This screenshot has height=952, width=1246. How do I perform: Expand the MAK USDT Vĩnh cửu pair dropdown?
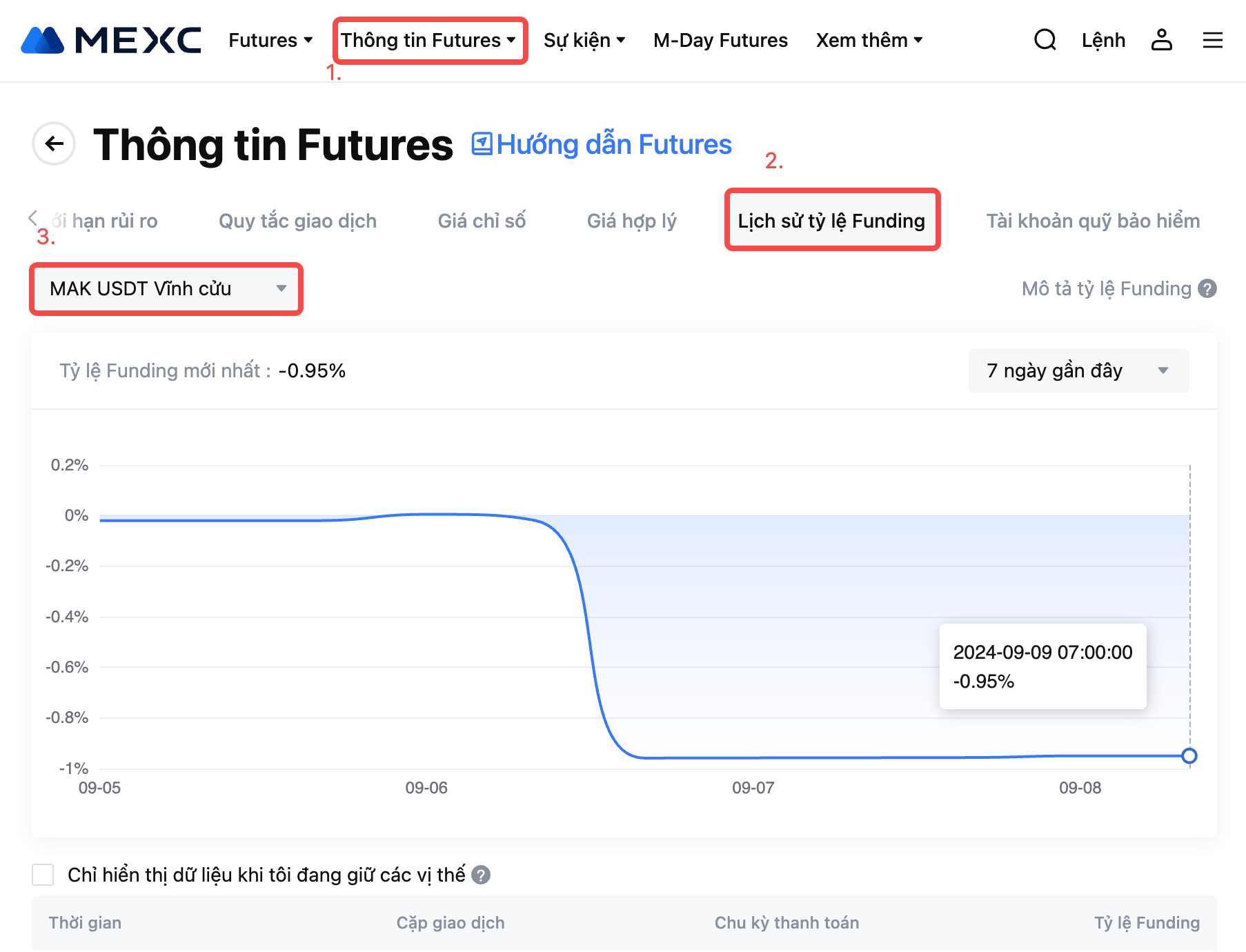pyautogui.click(x=166, y=289)
